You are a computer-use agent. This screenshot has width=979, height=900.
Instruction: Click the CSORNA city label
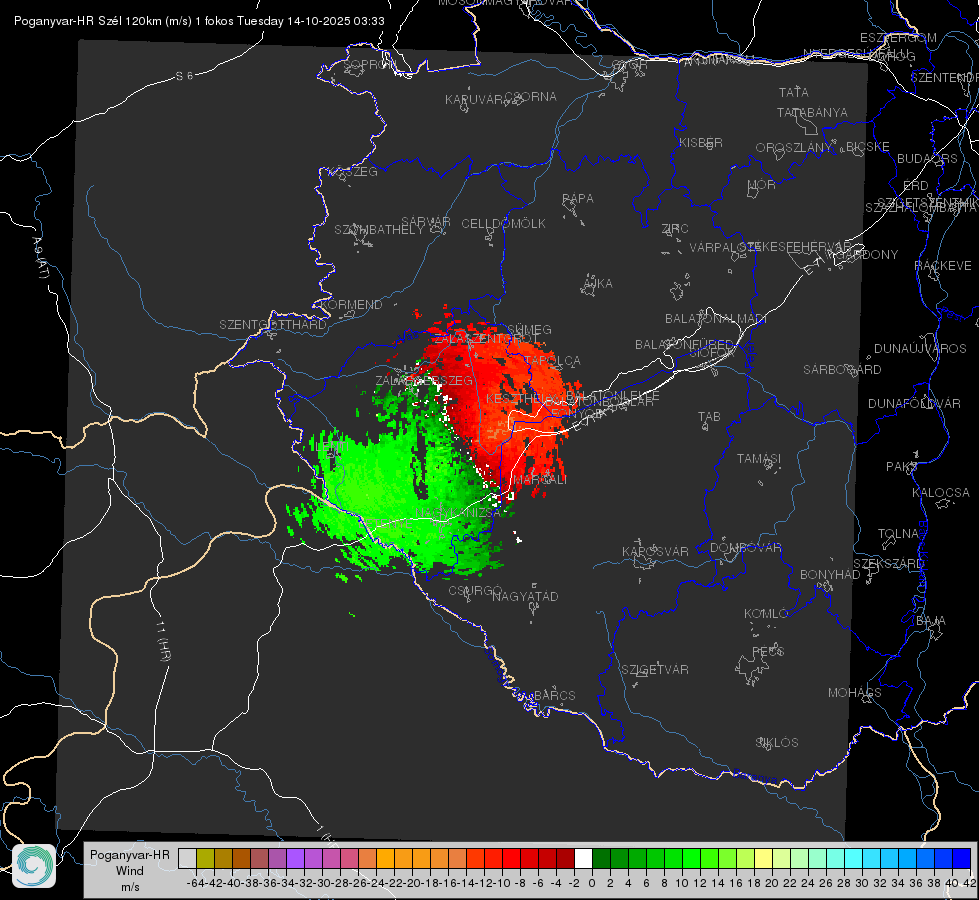(531, 97)
